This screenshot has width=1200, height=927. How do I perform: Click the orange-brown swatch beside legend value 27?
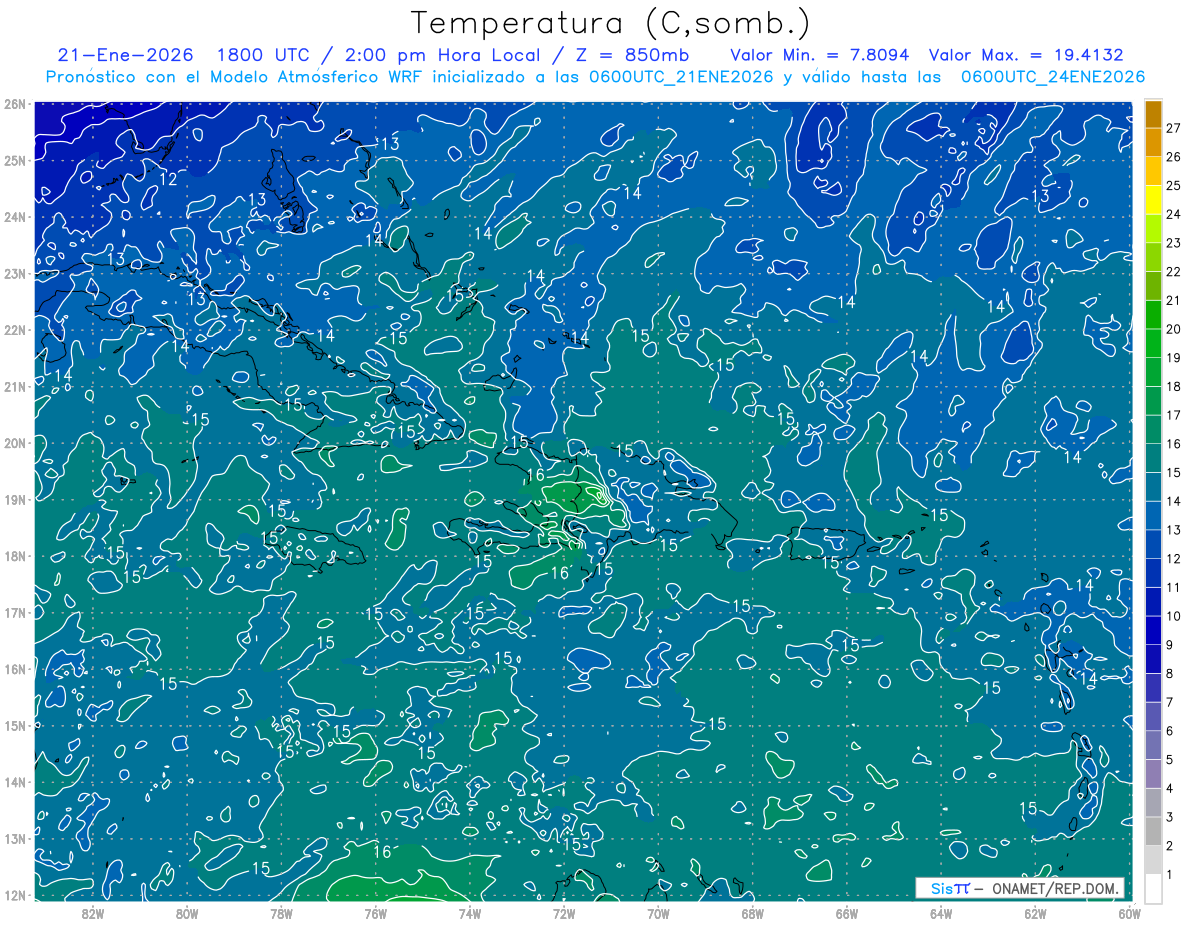(x=1153, y=114)
